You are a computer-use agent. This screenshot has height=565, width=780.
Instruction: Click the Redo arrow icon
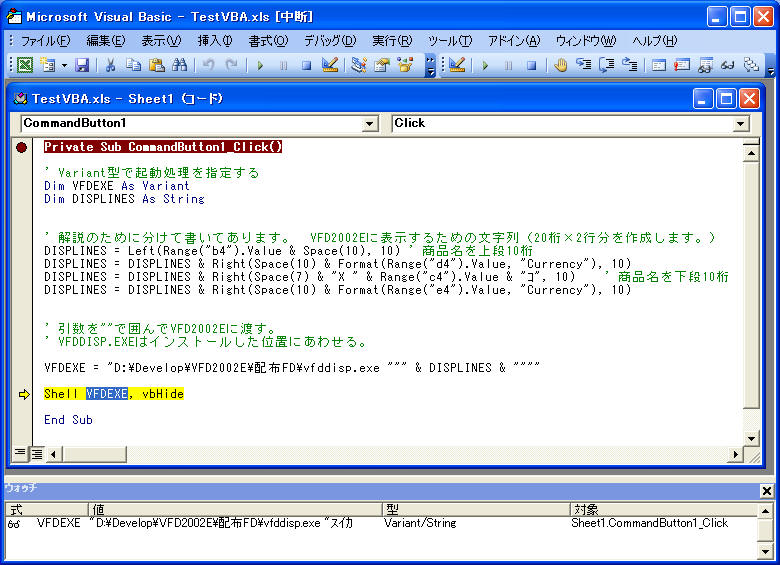point(231,65)
